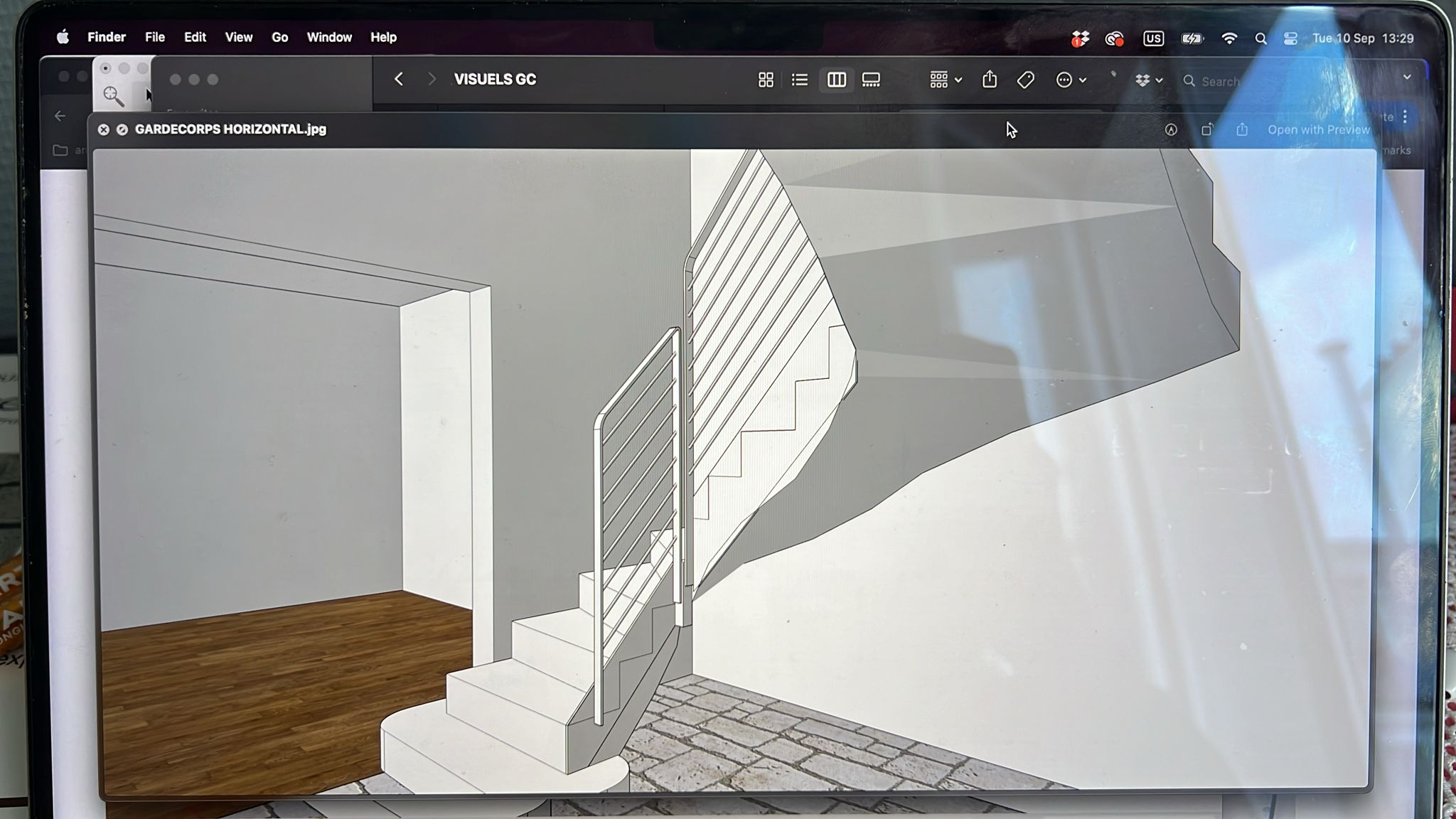Image resolution: width=1456 pixels, height=819 pixels.
Task: Open the Go menu
Action: 280,37
